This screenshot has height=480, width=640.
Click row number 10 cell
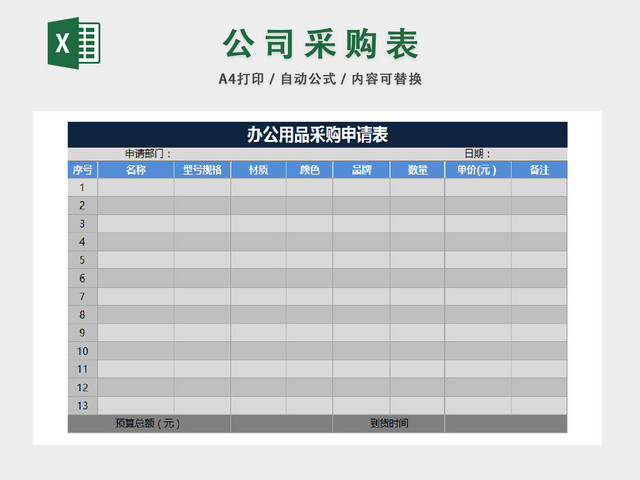point(82,351)
